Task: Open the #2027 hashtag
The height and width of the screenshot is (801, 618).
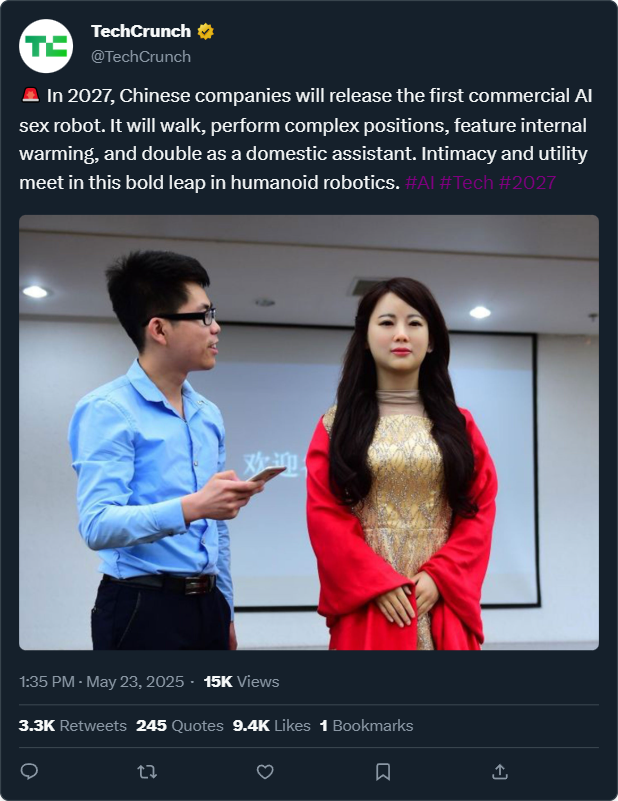Action: click(527, 182)
